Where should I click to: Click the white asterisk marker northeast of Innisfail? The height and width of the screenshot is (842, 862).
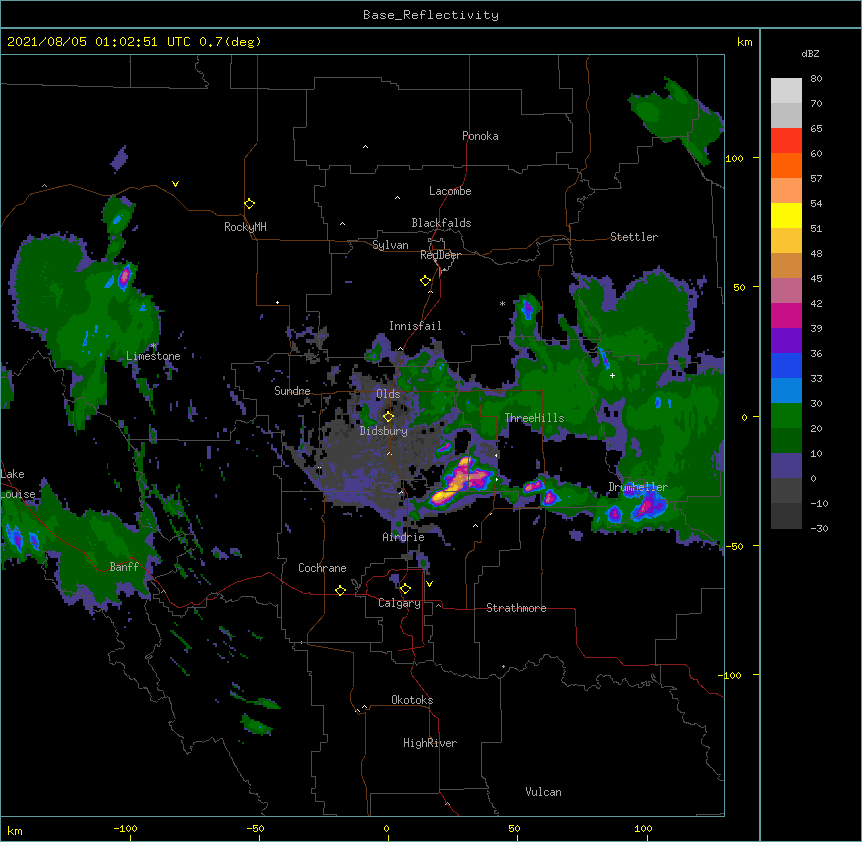pos(502,303)
